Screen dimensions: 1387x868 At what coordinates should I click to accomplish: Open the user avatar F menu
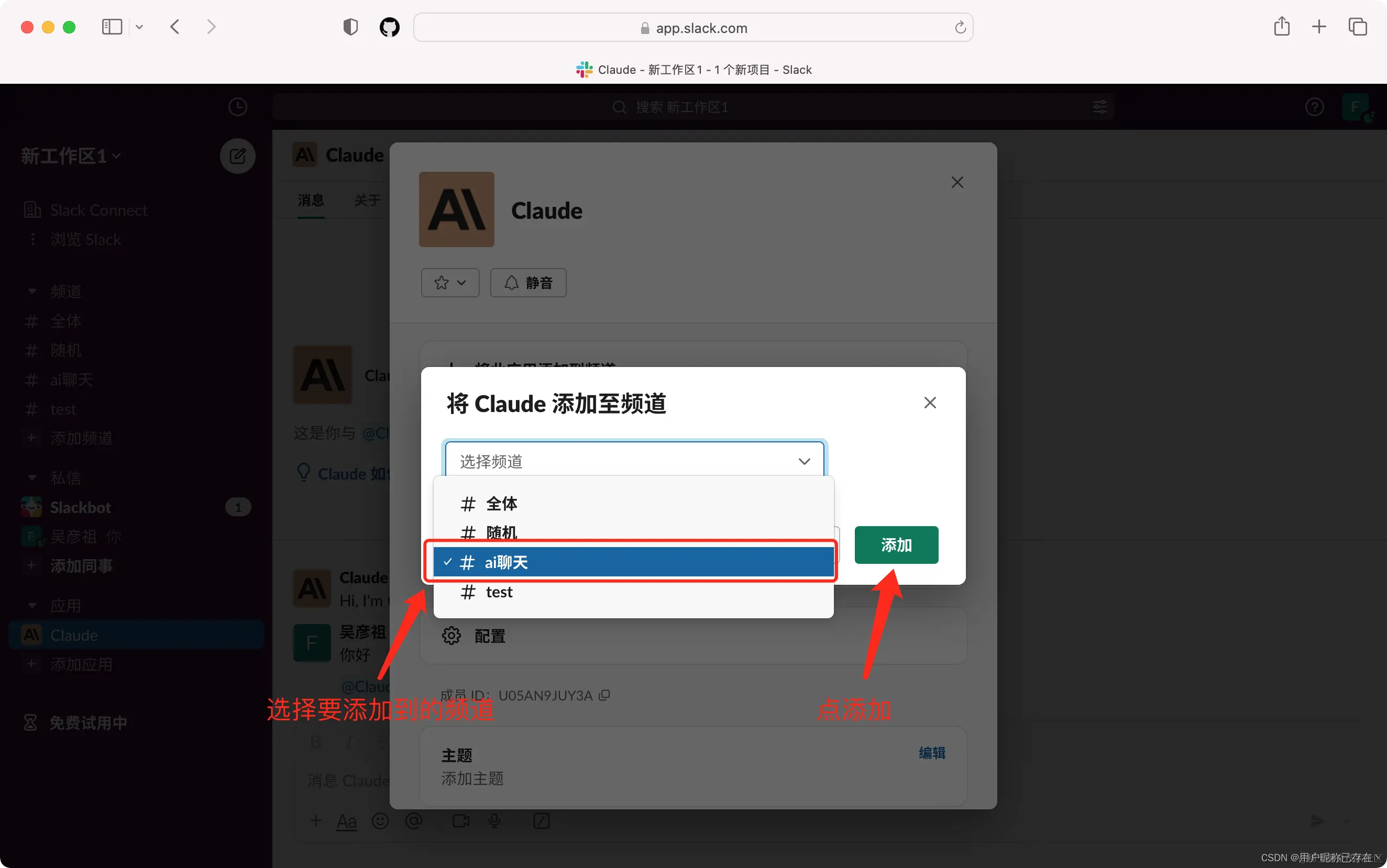coord(1356,107)
